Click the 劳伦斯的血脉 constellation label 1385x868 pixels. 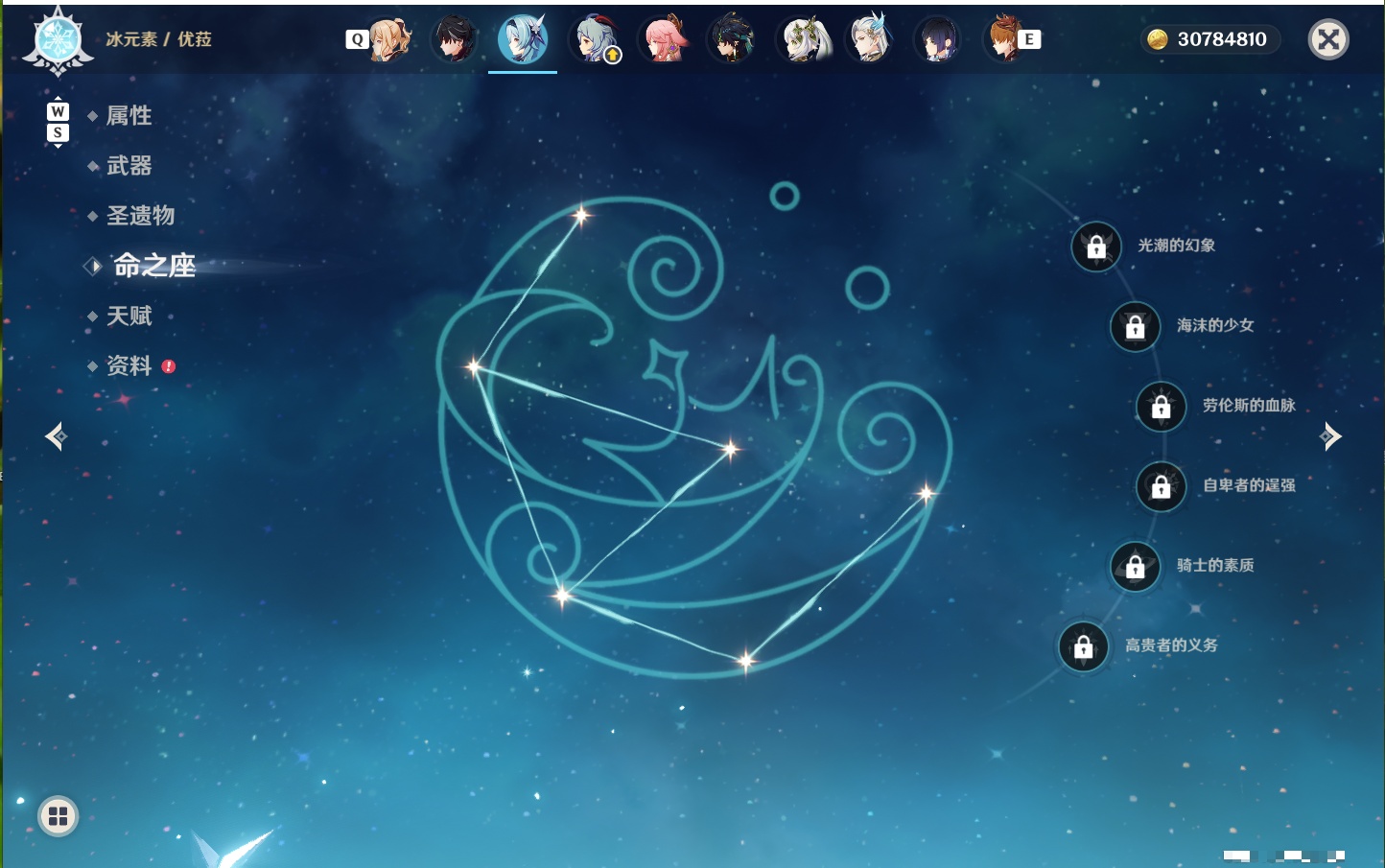pyautogui.click(x=1249, y=406)
